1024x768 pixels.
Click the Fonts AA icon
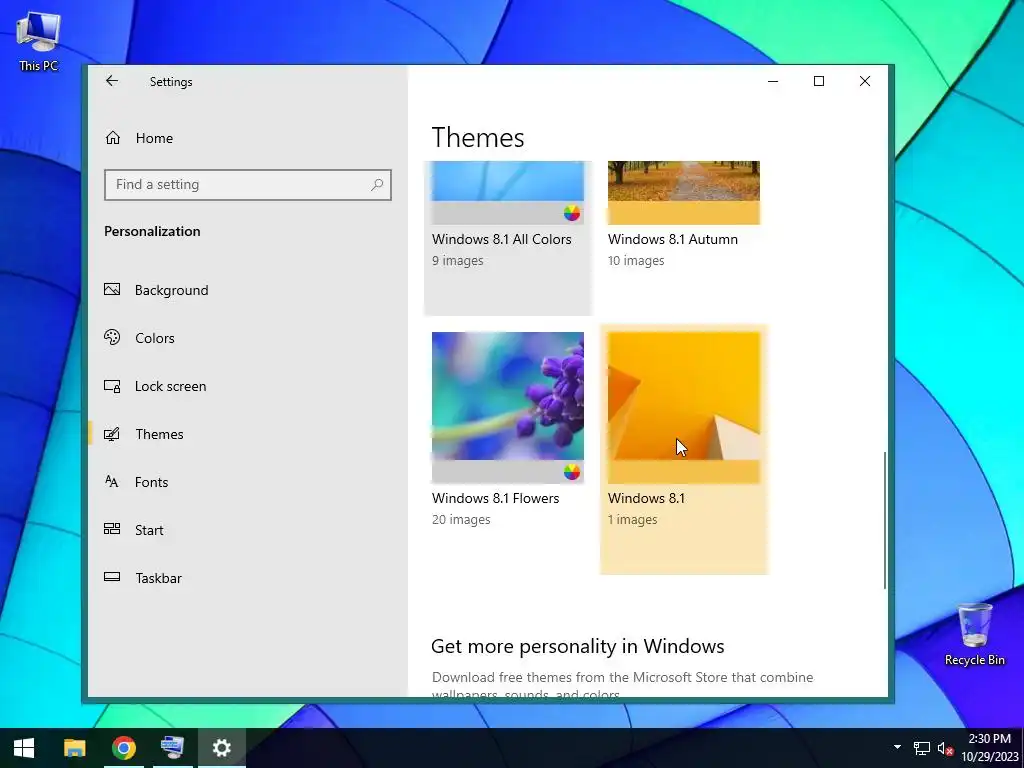click(x=112, y=481)
